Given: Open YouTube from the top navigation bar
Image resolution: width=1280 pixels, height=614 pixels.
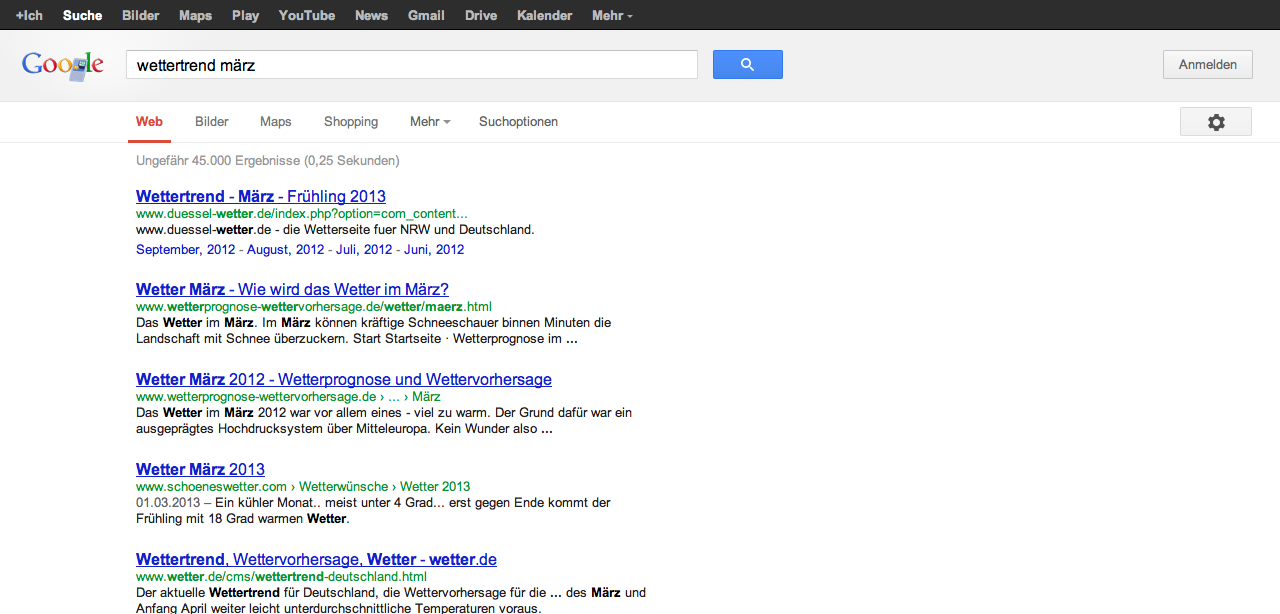Looking at the screenshot, I should tap(307, 15).
